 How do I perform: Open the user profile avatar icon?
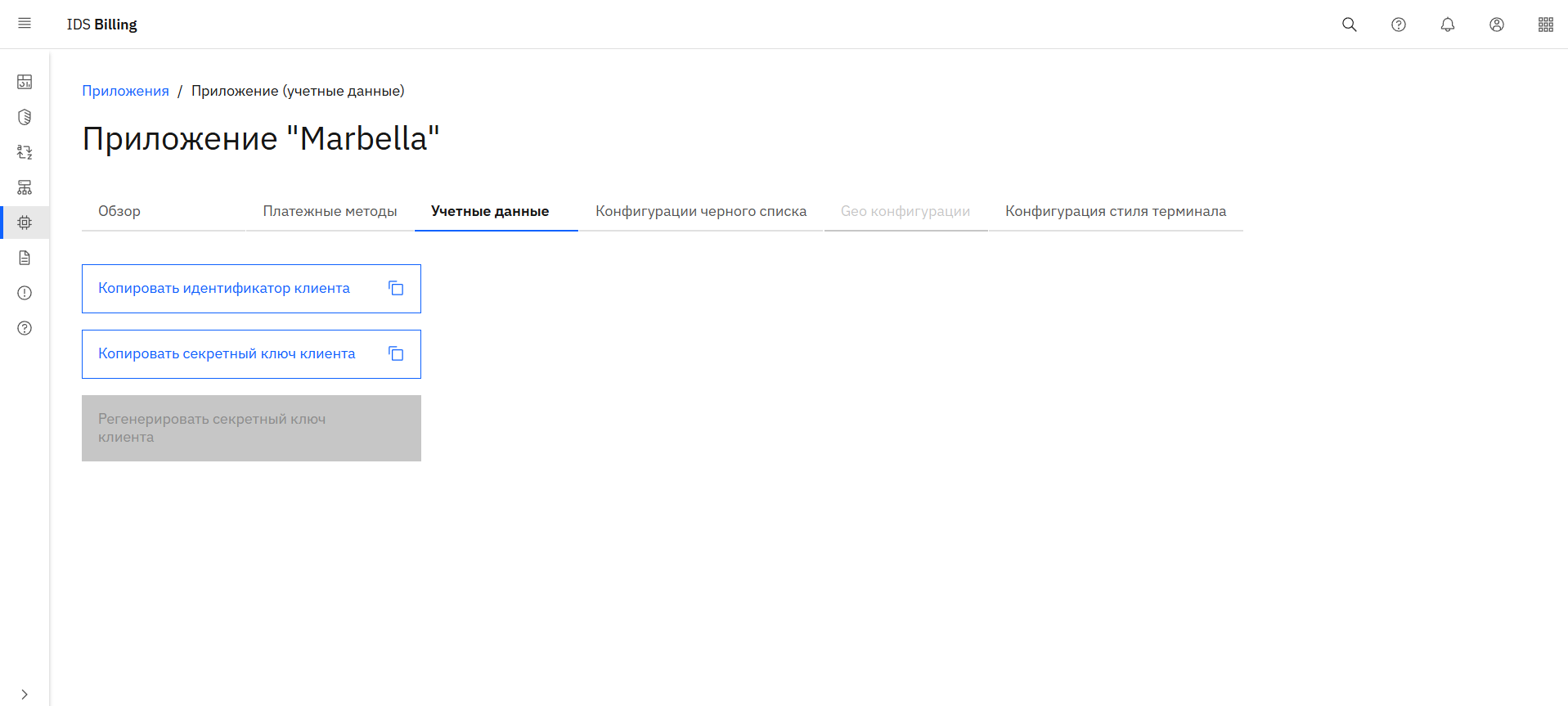pos(1496,25)
